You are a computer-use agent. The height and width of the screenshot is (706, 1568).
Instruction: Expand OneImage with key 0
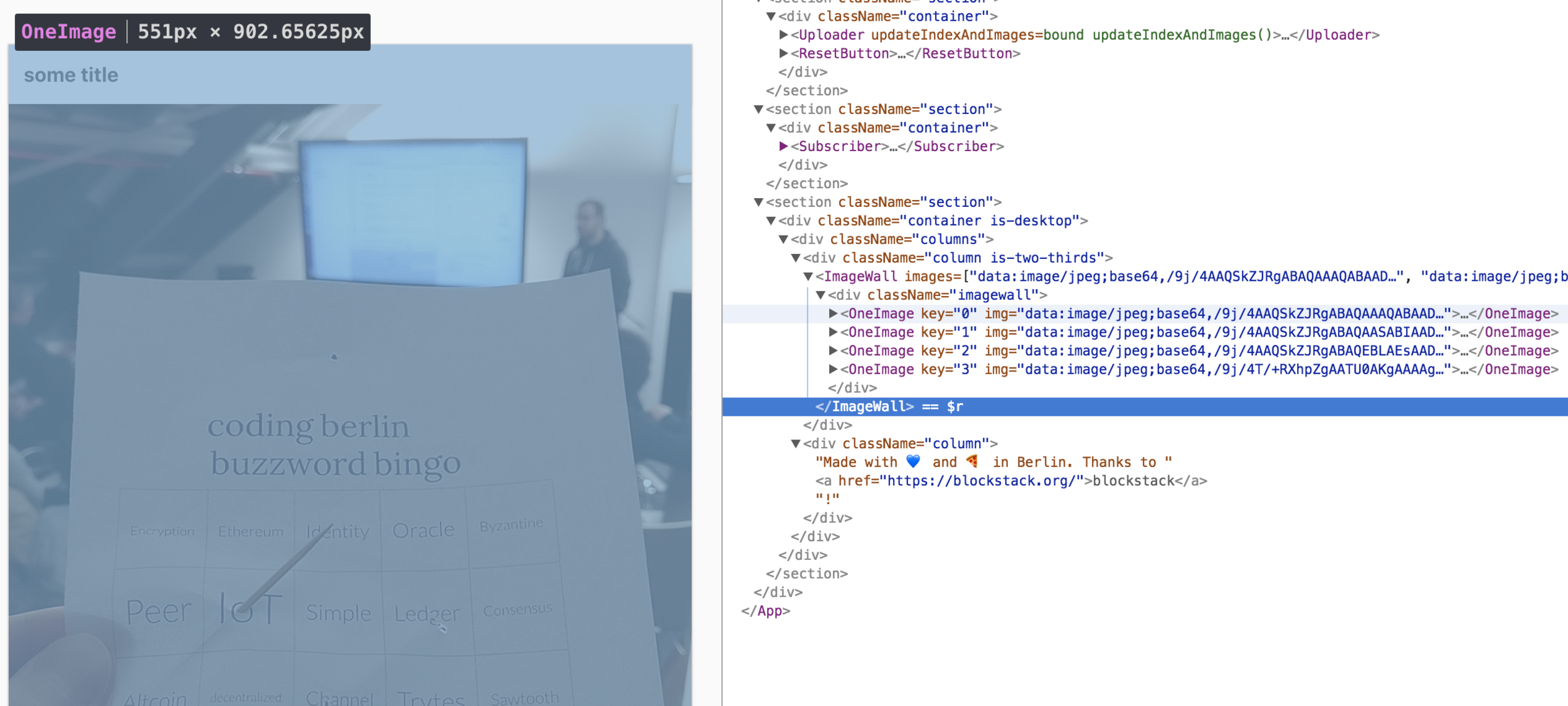click(833, 313)
